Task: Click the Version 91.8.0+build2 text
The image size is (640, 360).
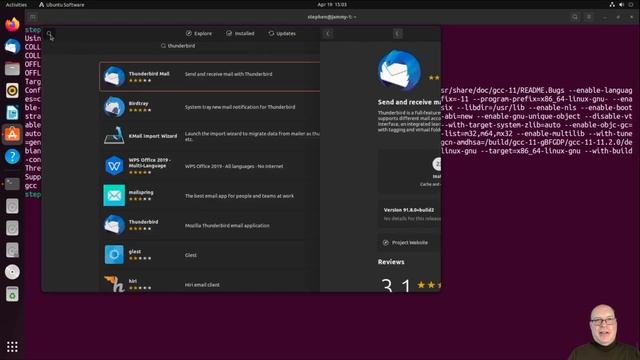Action: click(x=409, y=210)
